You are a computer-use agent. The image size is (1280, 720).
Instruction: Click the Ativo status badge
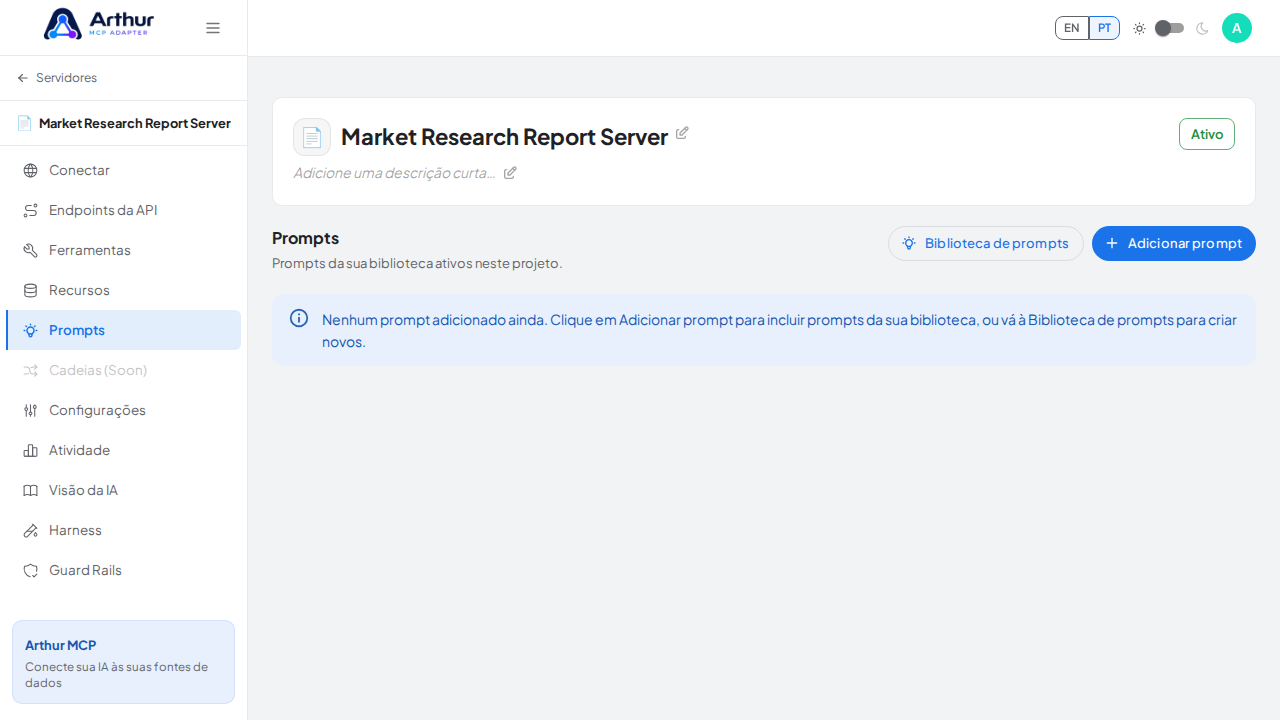tap(1207, 134)
